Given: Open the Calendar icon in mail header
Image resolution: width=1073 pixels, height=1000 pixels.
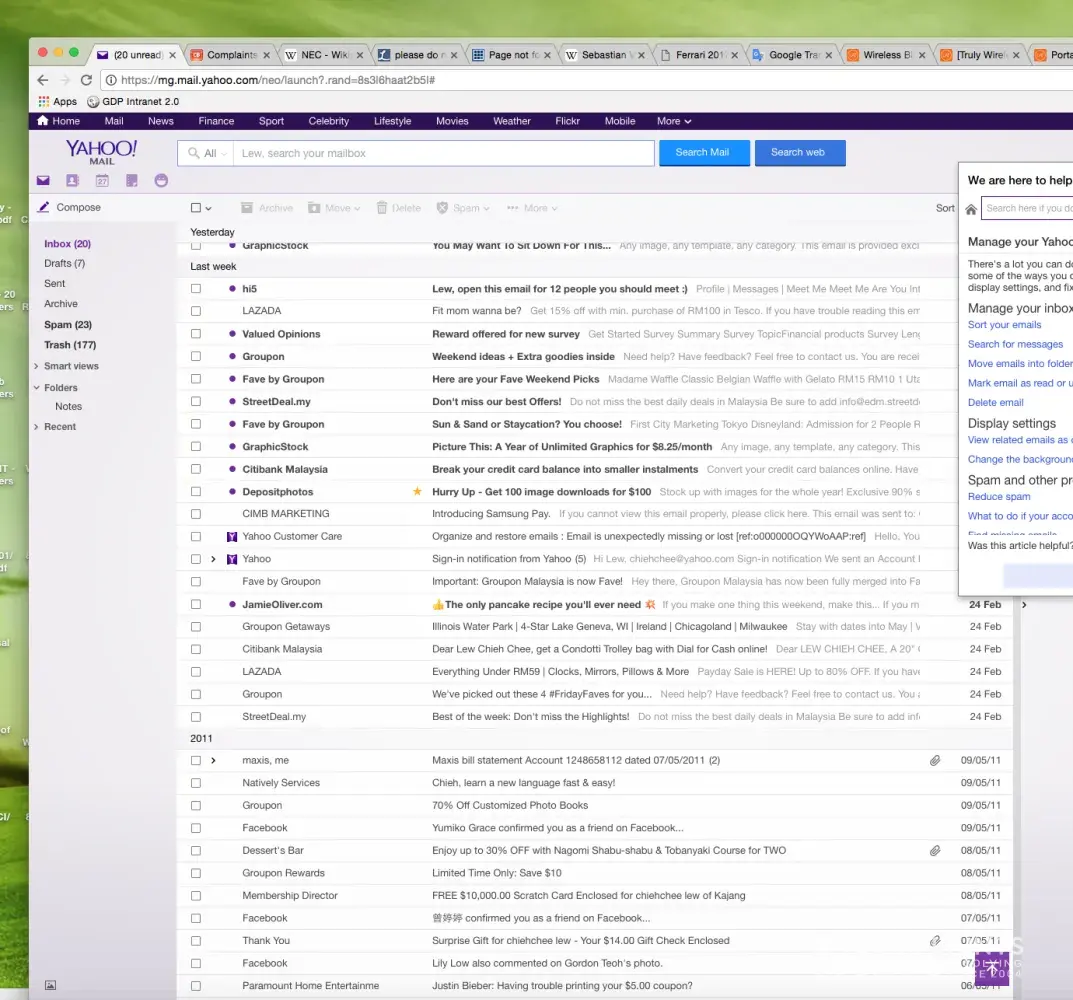Looking at the screenshot, I should click(x=102, y=181).
